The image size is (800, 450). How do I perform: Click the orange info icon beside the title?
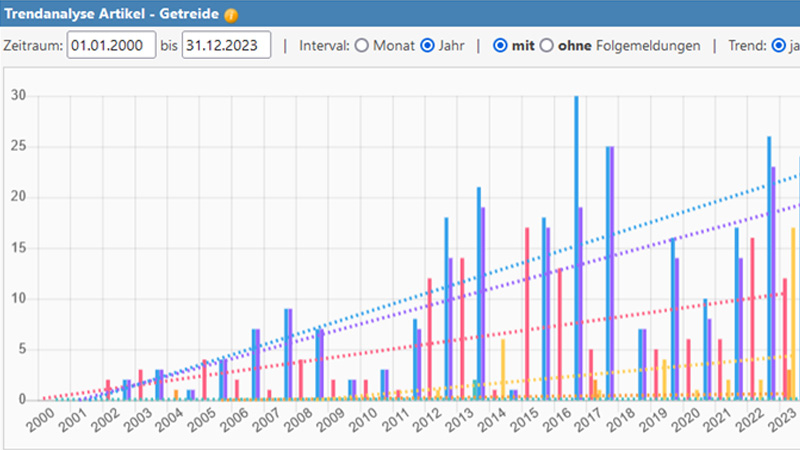231,15
